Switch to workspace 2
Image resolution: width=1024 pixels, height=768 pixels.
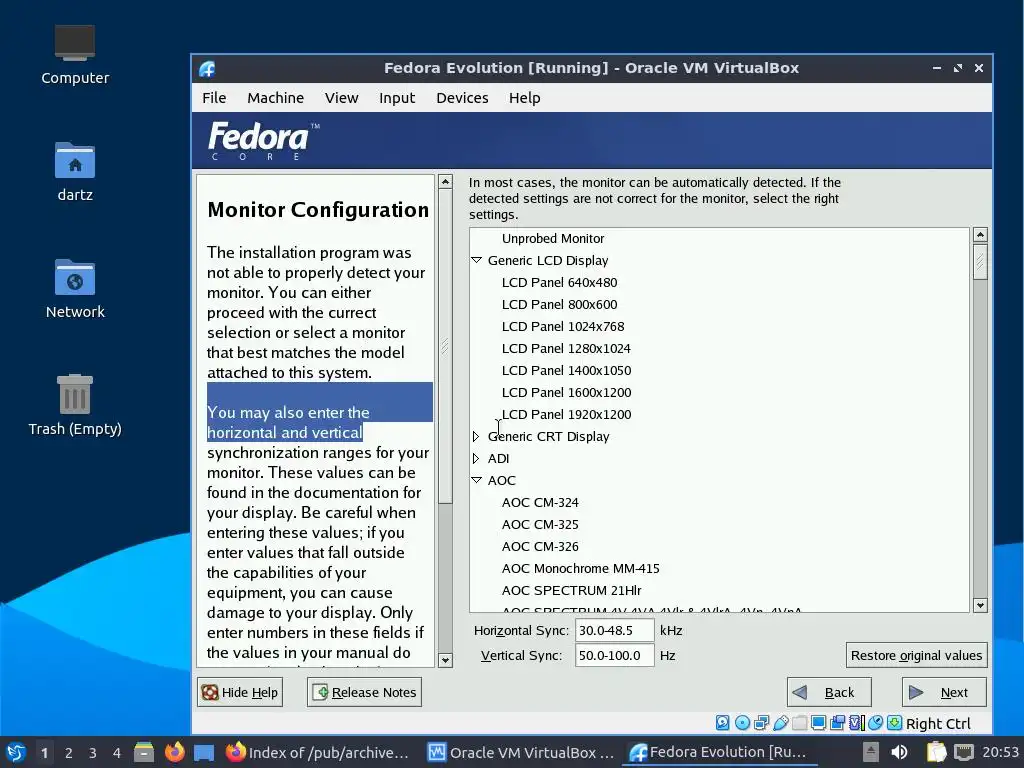coord(69,753)
